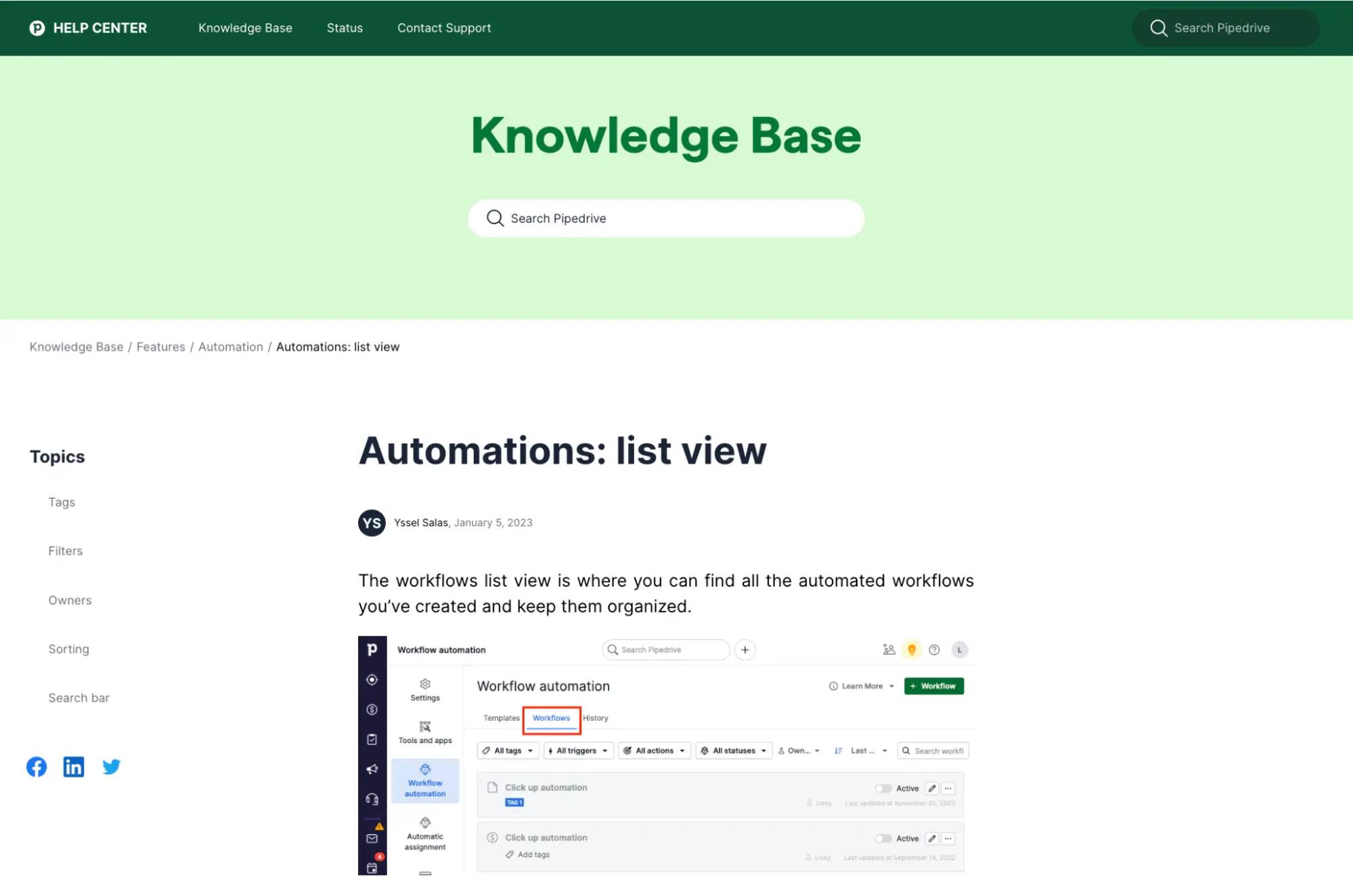
Task: Toggle Active on the first Click up automation
Action: pos(883,788)
